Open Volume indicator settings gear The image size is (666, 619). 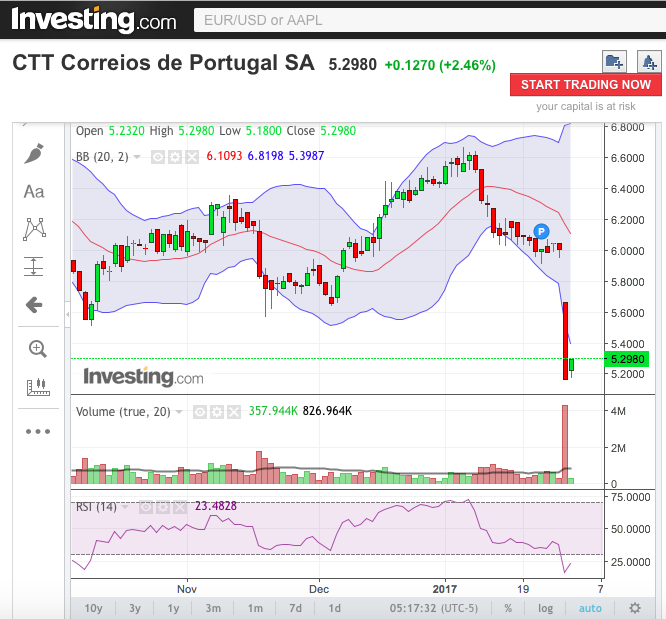tap(217, 412)
